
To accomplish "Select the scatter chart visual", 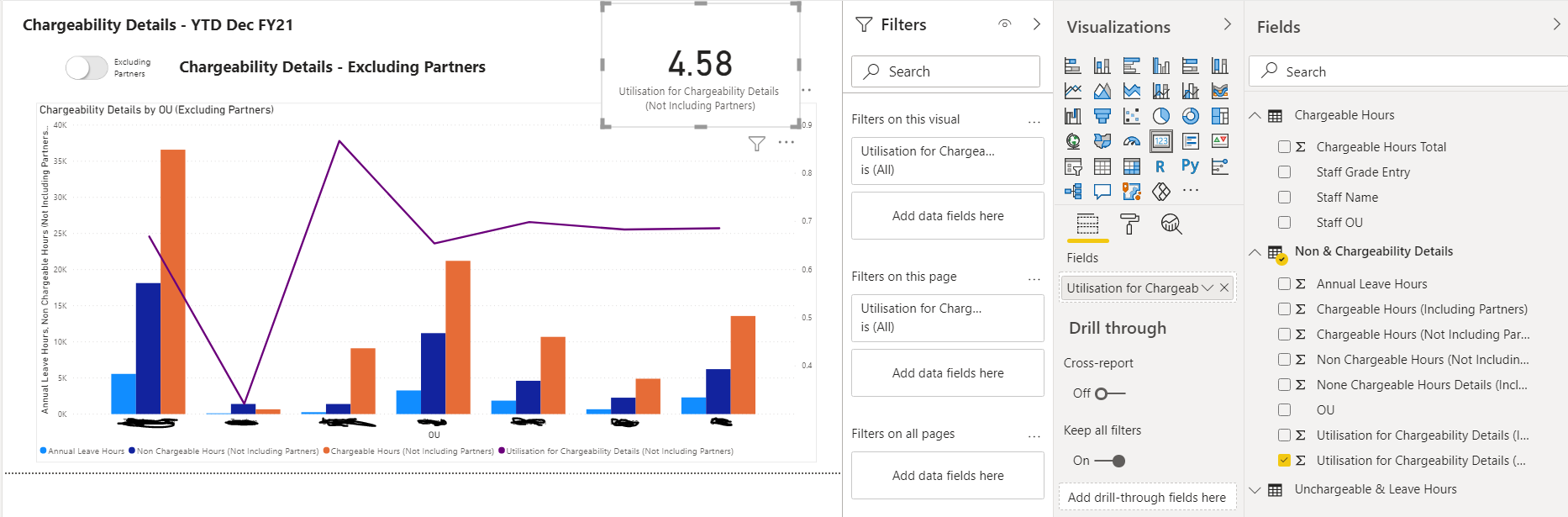I will tap(1132, 116).
